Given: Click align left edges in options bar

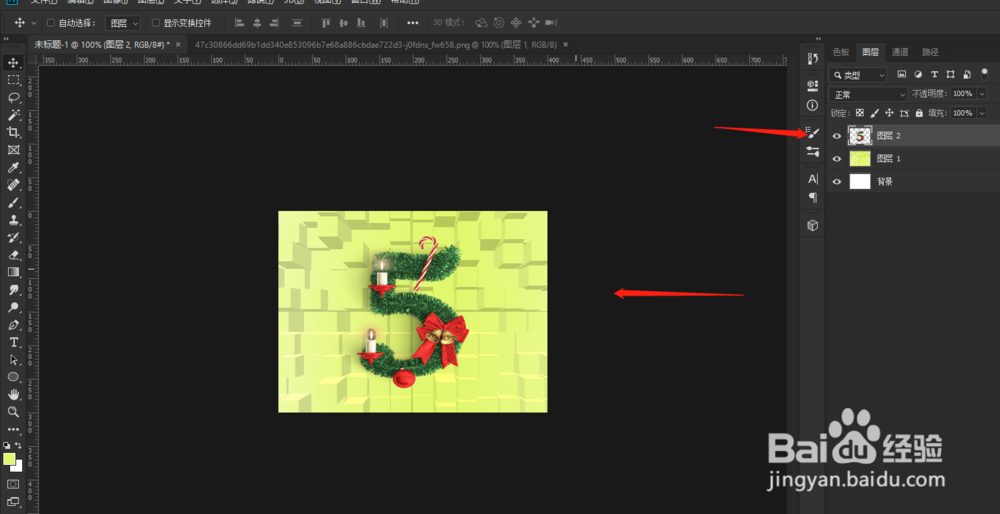Looking at the screenshot, I should (x=240, y=23).
